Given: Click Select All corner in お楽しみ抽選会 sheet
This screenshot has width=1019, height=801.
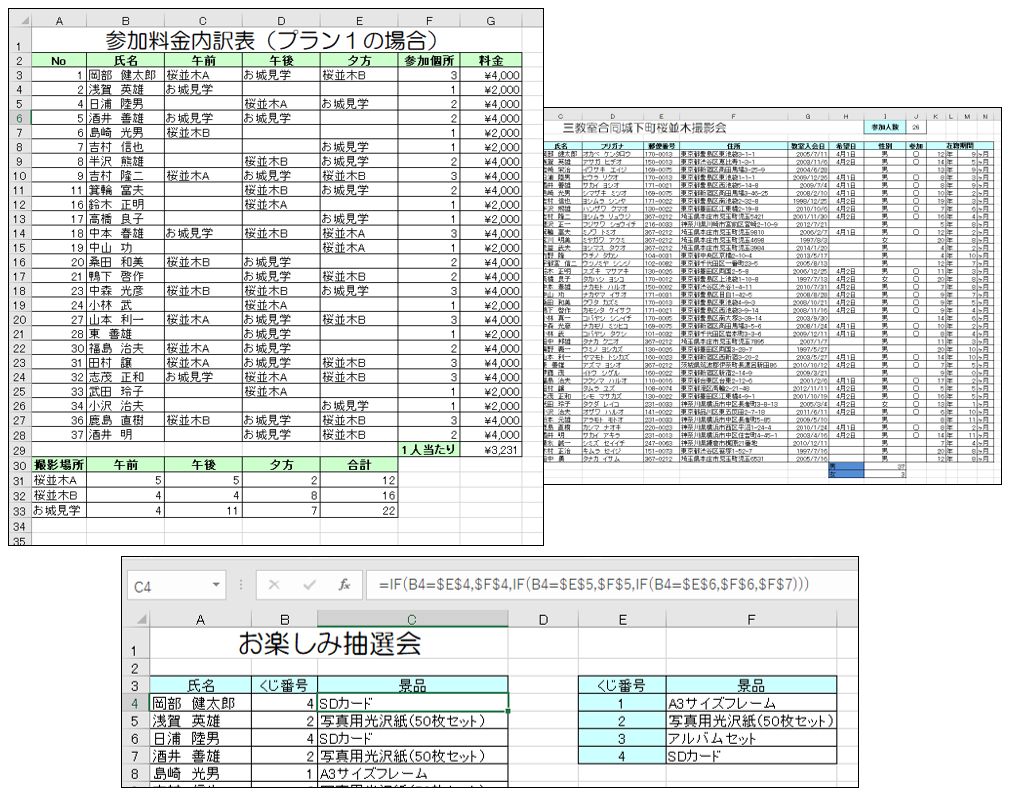Looking at the screenshot, I should tap(135, 621).
